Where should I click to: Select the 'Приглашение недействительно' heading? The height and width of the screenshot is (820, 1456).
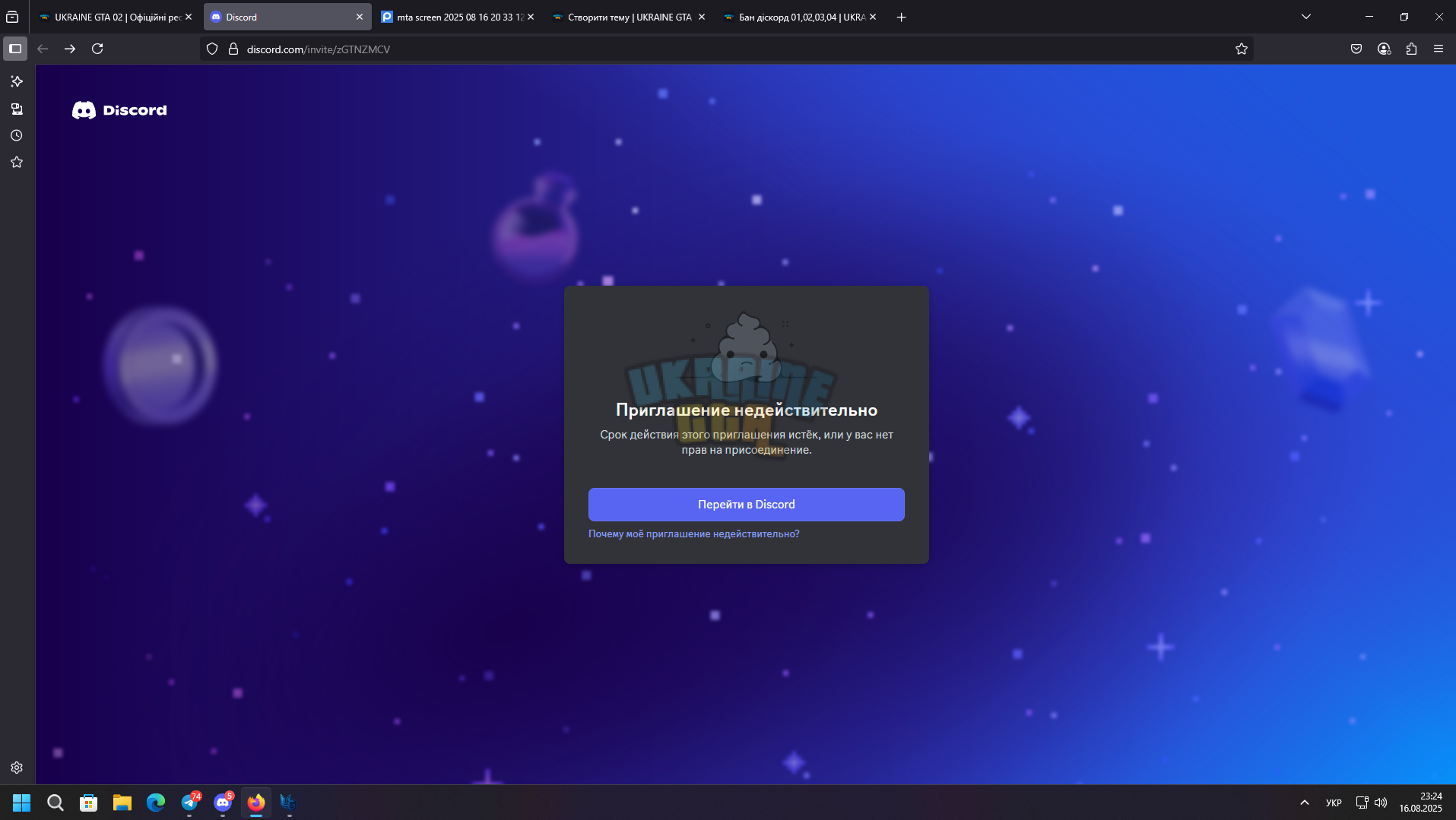pos(746,410)
